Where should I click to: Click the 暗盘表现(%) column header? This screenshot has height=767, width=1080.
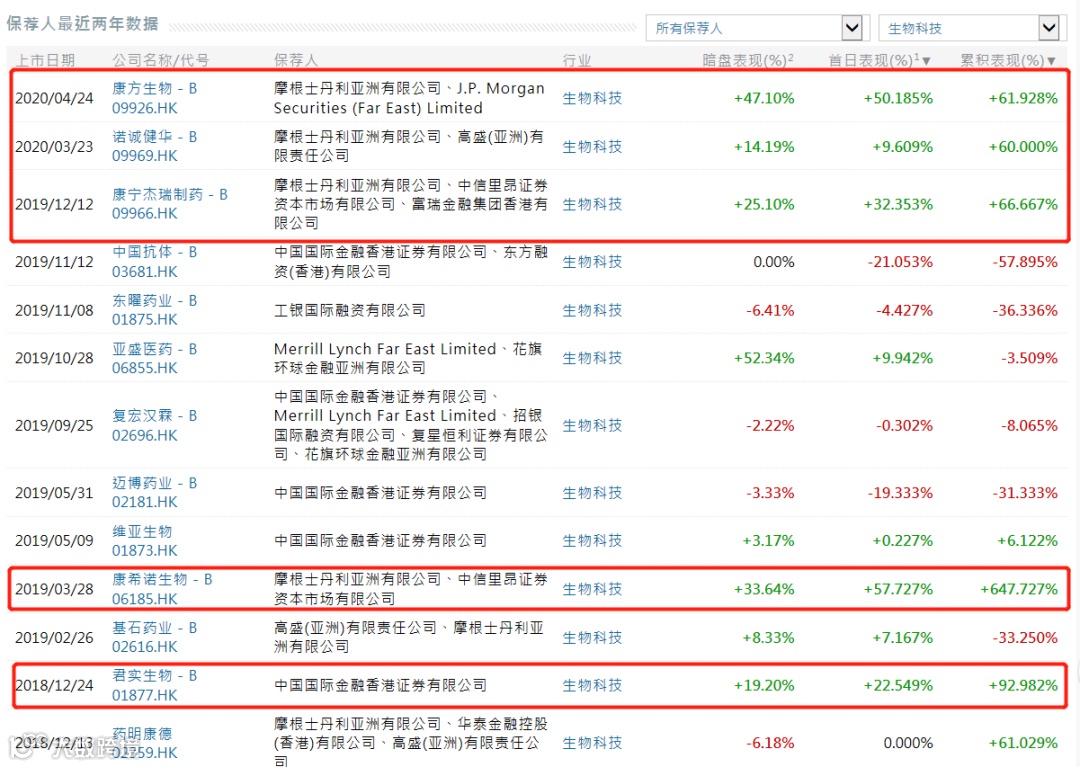tap(747, 61)
